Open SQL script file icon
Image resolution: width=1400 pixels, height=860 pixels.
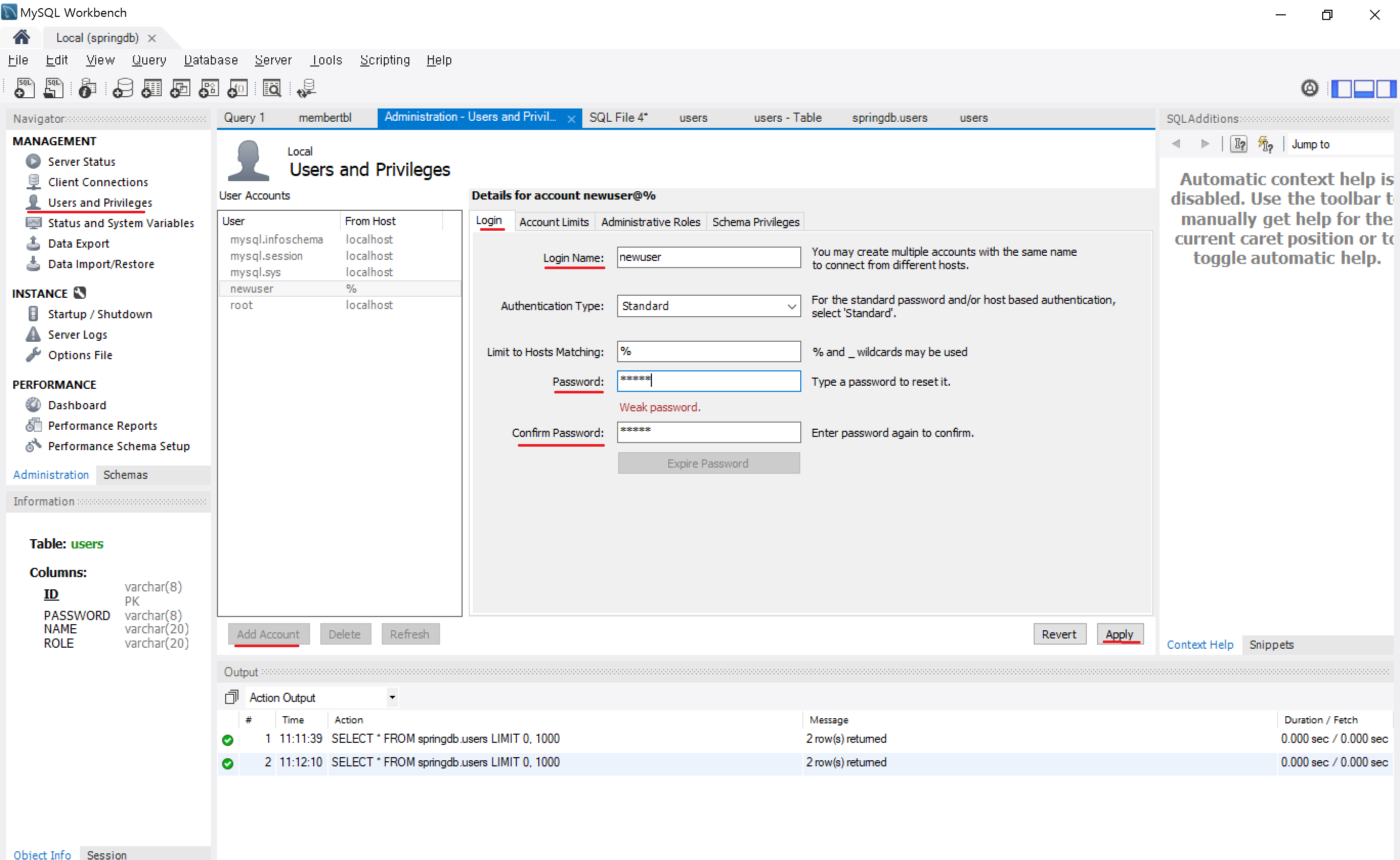point(54,88)
